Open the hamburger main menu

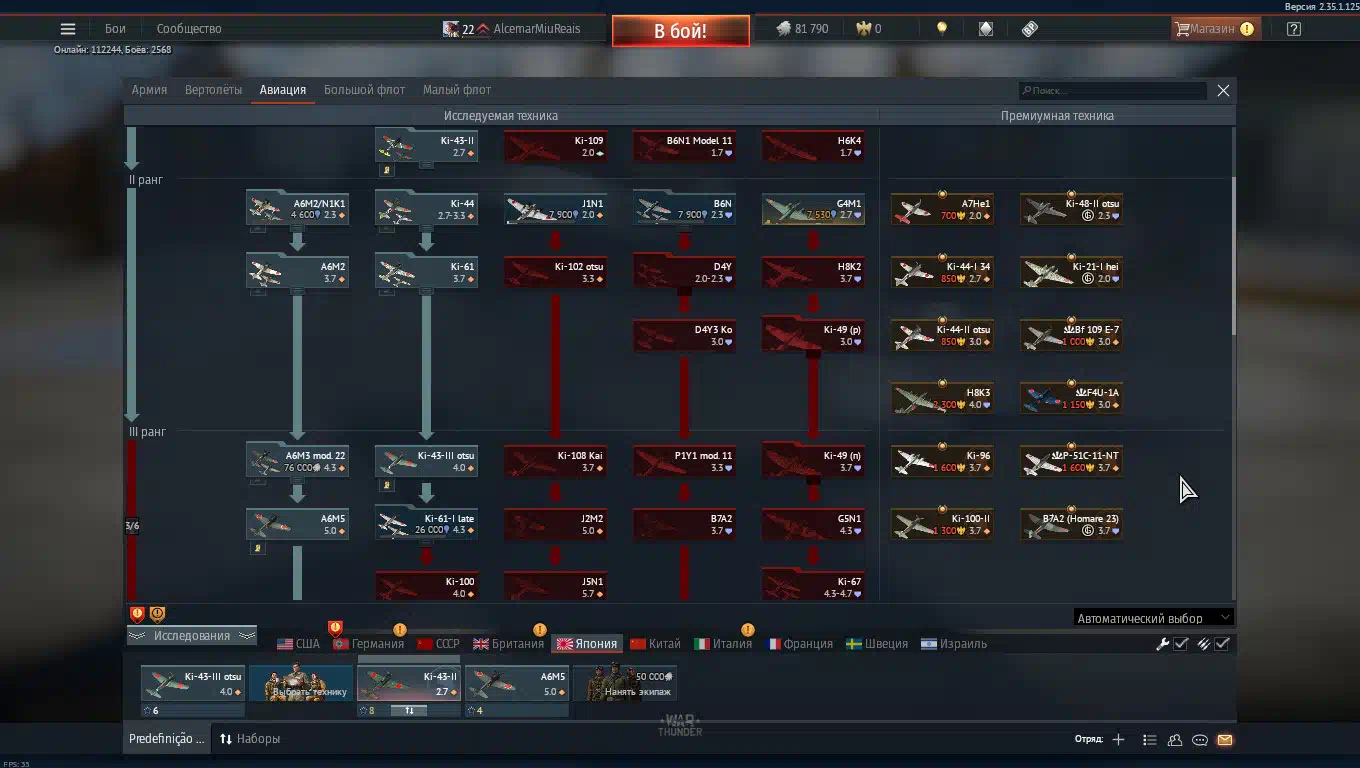point(68,29)
